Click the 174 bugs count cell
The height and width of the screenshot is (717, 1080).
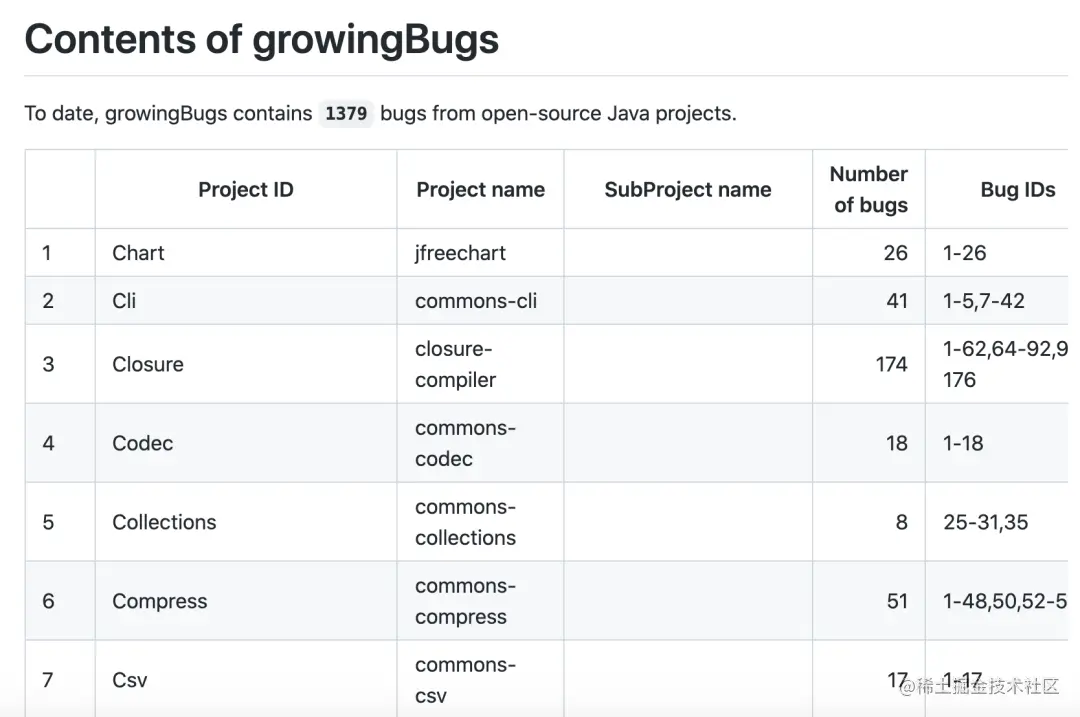(x=869, y=364)
